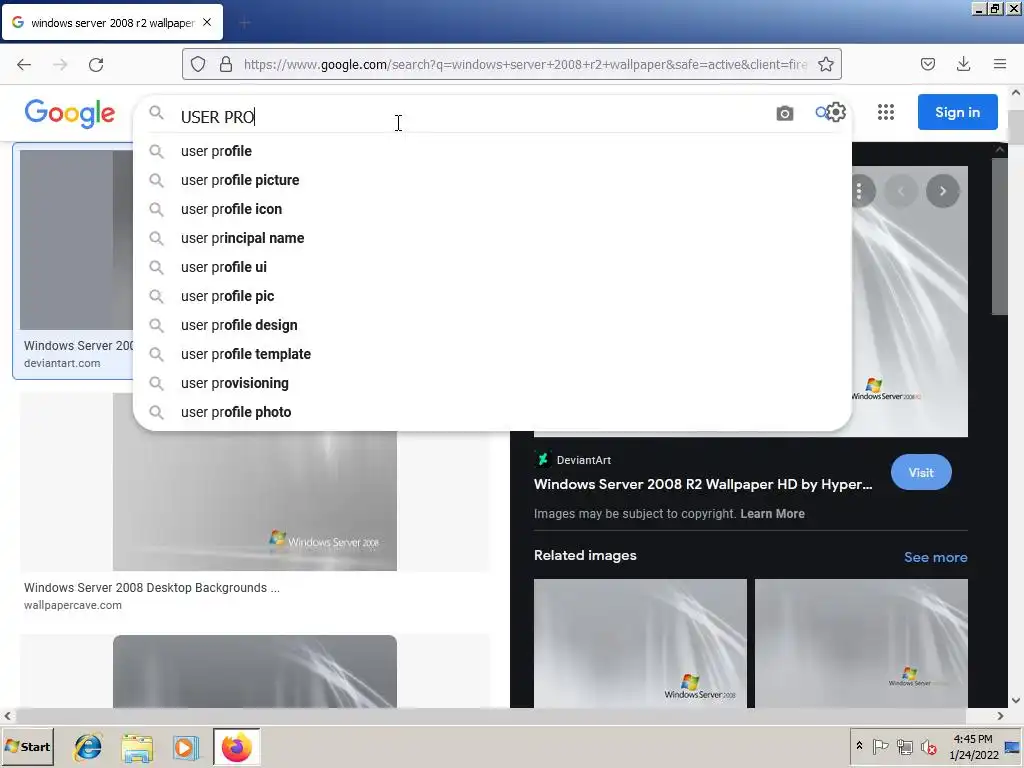This screenshot has width=1024, height=768.
Task: Open Windows Server 2008 Desktop Backgrounds thumbnail
Action: click(x=255, y=482)
